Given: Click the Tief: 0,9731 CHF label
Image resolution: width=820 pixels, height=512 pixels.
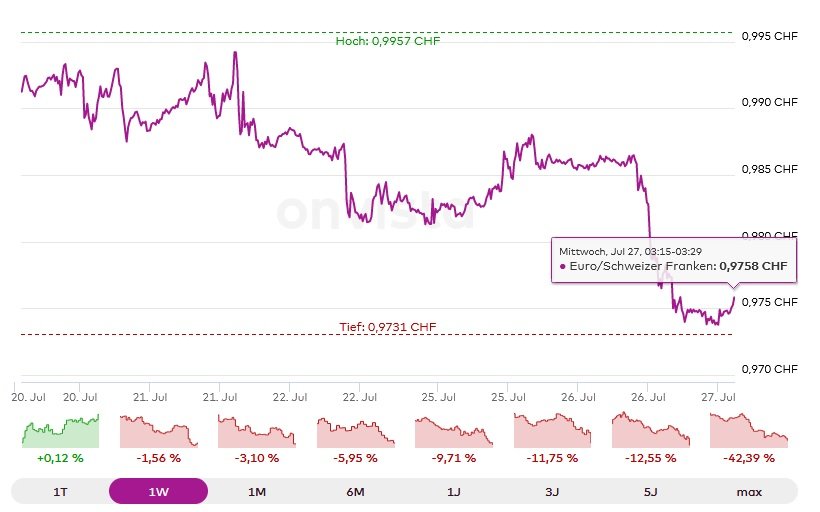Looking at the screenshot, I should pyautogui.click(x=387, y=326).
